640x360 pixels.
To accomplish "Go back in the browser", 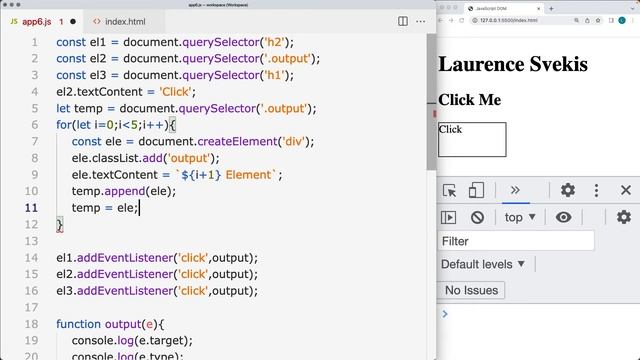I will [440, 20].
